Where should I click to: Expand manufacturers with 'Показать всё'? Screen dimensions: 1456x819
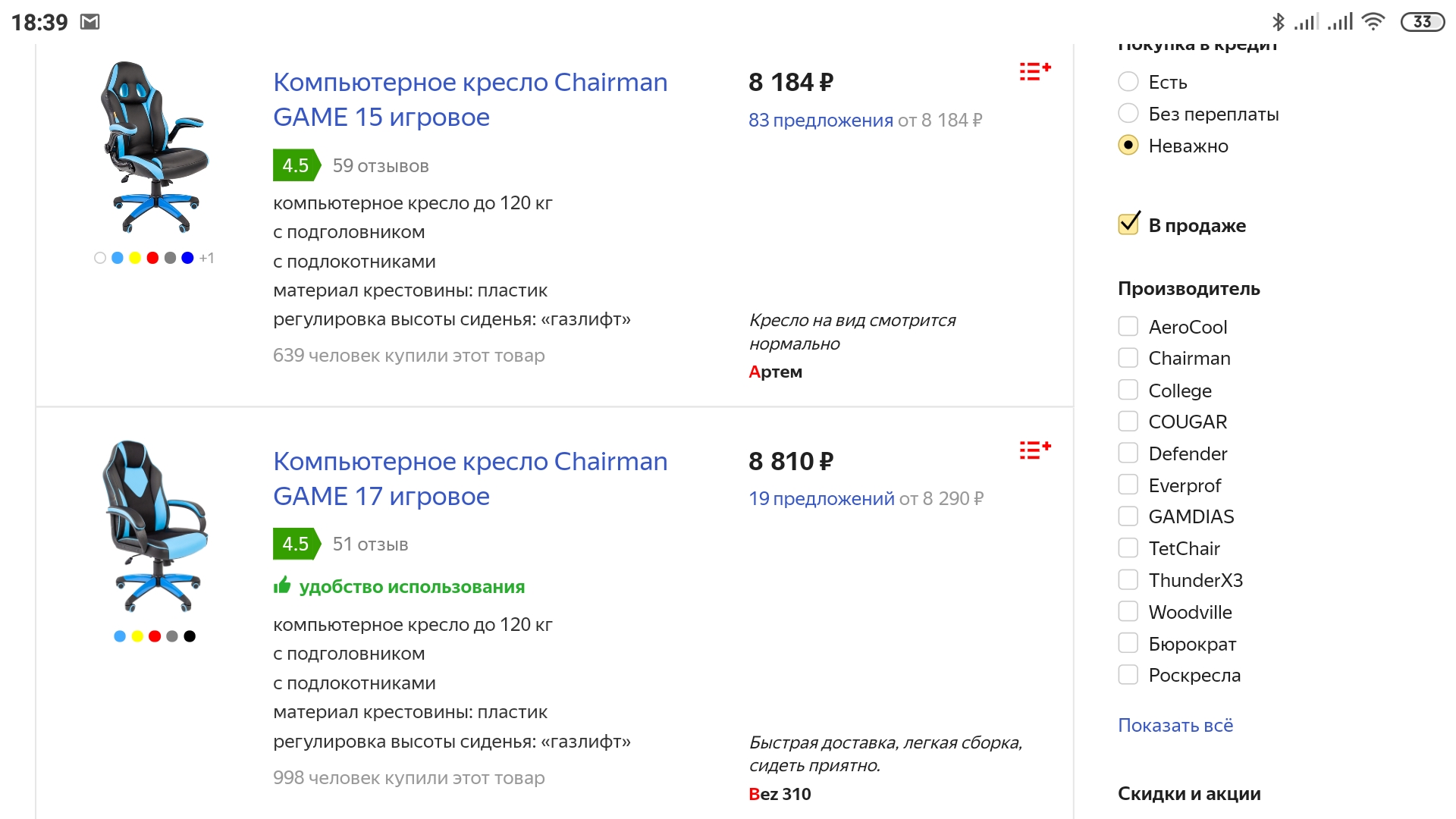coord(1175,725)
